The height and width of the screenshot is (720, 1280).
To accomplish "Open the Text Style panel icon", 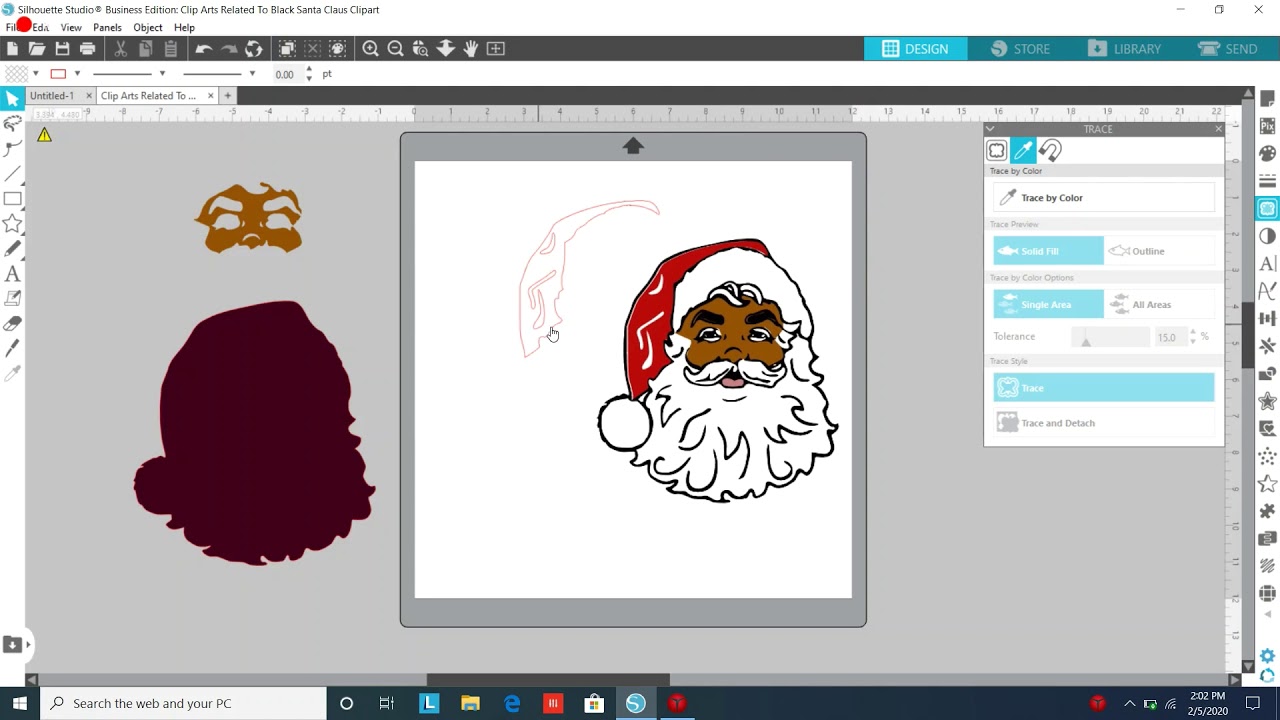I will coord(1268,264).
